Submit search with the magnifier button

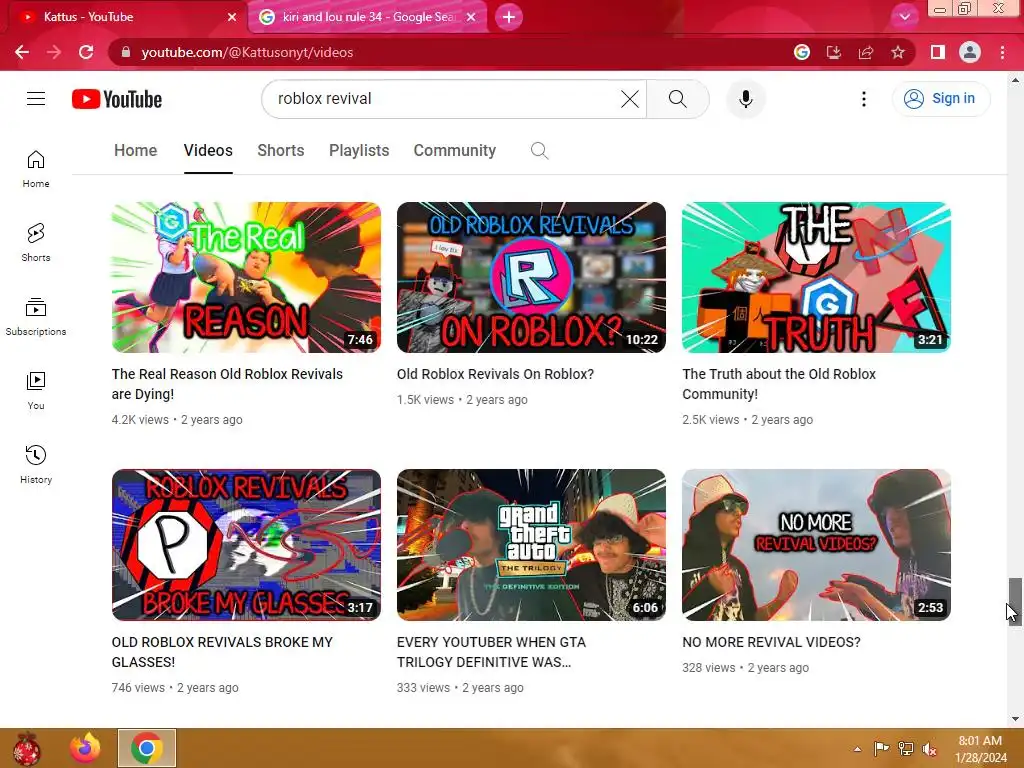point(678,99)
